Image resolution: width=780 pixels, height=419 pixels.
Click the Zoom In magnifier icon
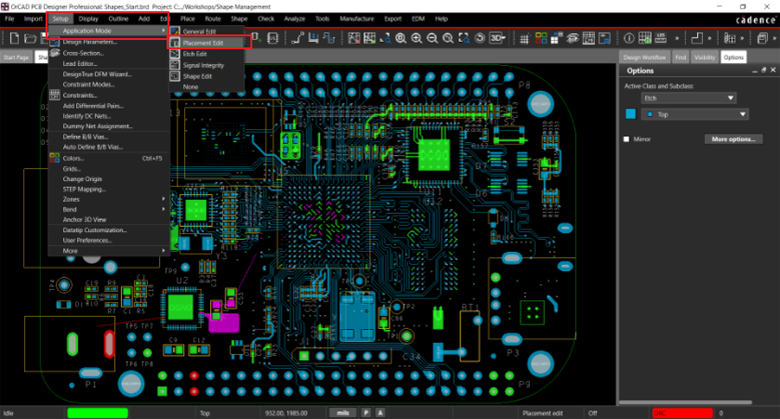(416, 38)
